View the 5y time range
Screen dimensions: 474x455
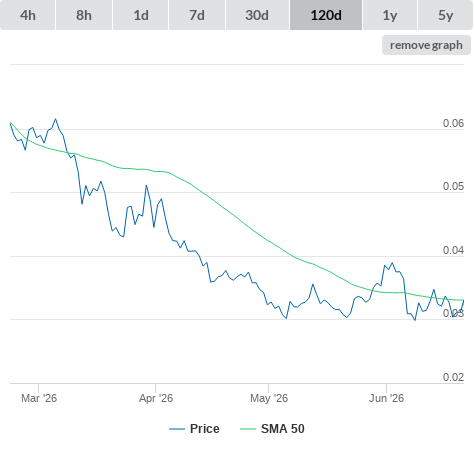coord(445,15)
